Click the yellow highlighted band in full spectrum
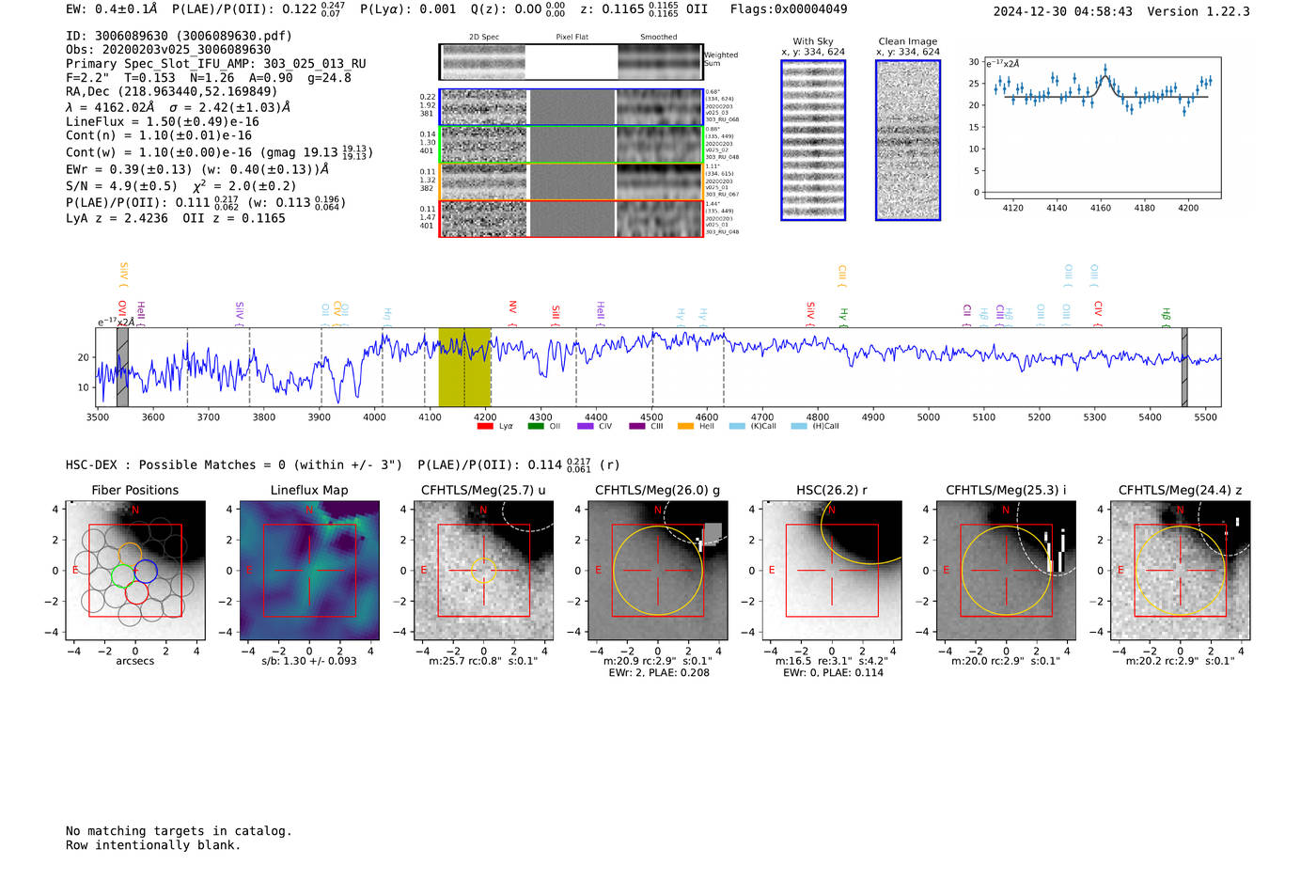 click(464, 368)
